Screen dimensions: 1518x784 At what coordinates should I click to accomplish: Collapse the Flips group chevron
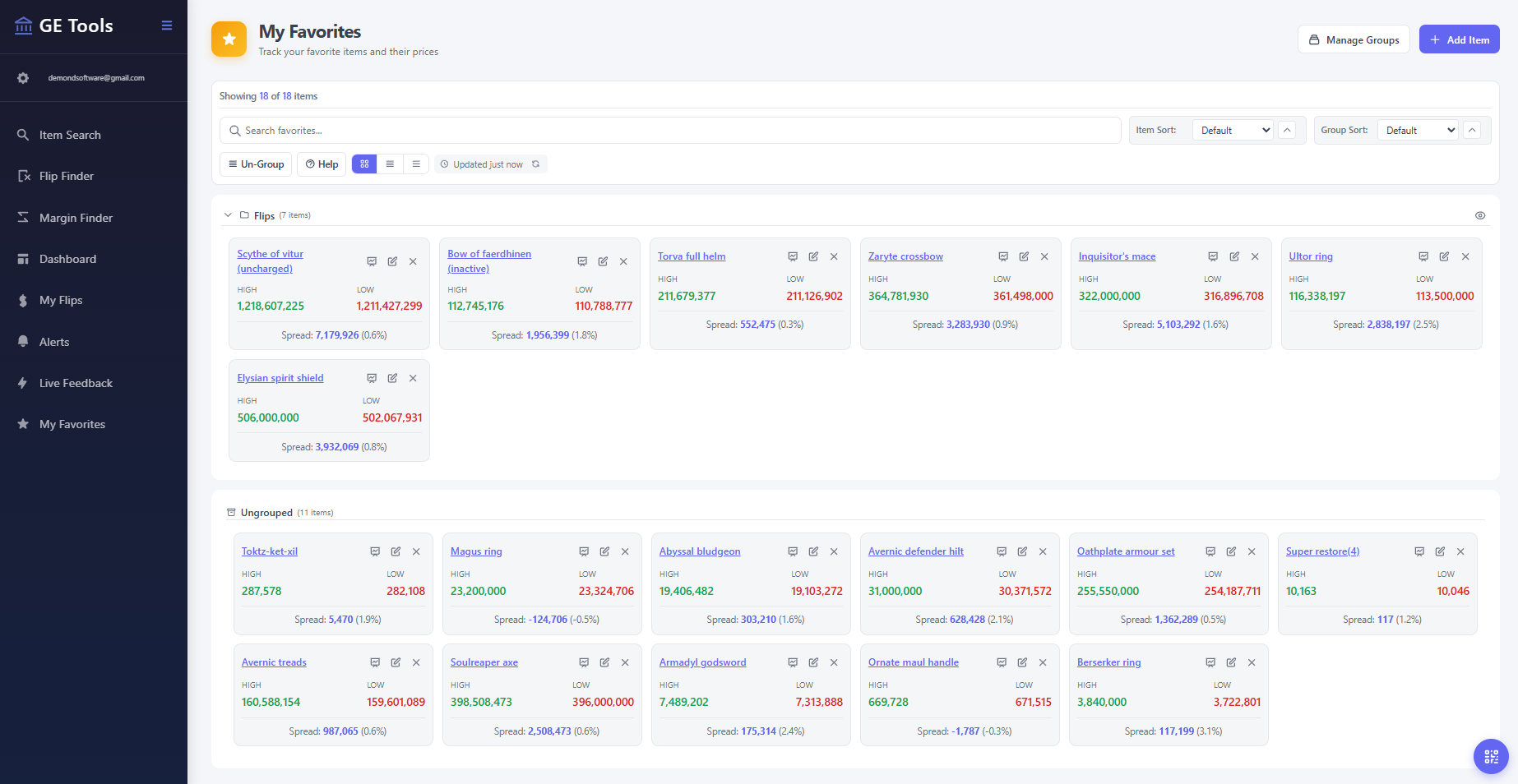(x=228, y=215)
